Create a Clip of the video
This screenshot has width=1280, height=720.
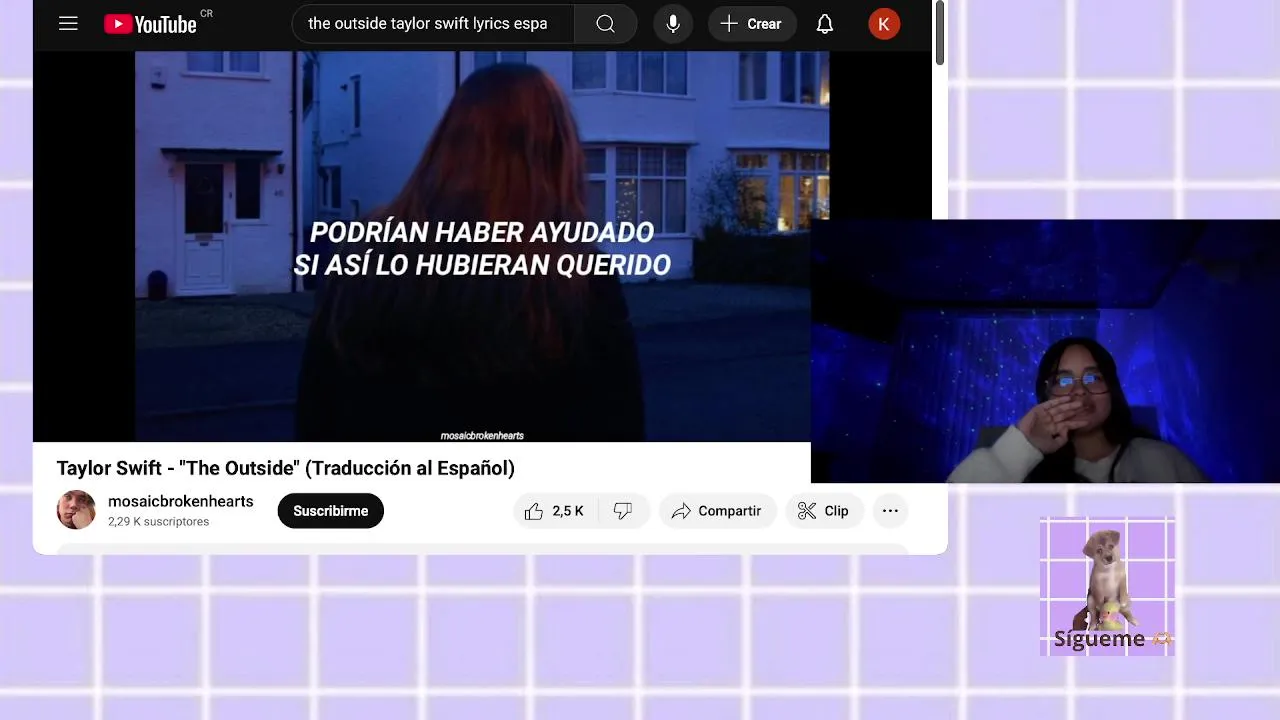[823, 511]
